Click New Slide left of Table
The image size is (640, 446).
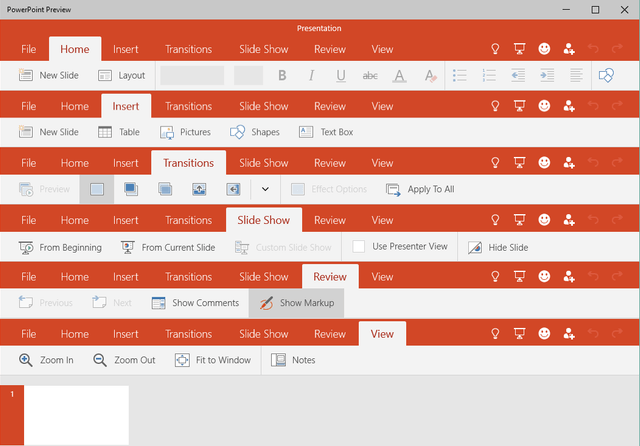click(x=49, y=132)
